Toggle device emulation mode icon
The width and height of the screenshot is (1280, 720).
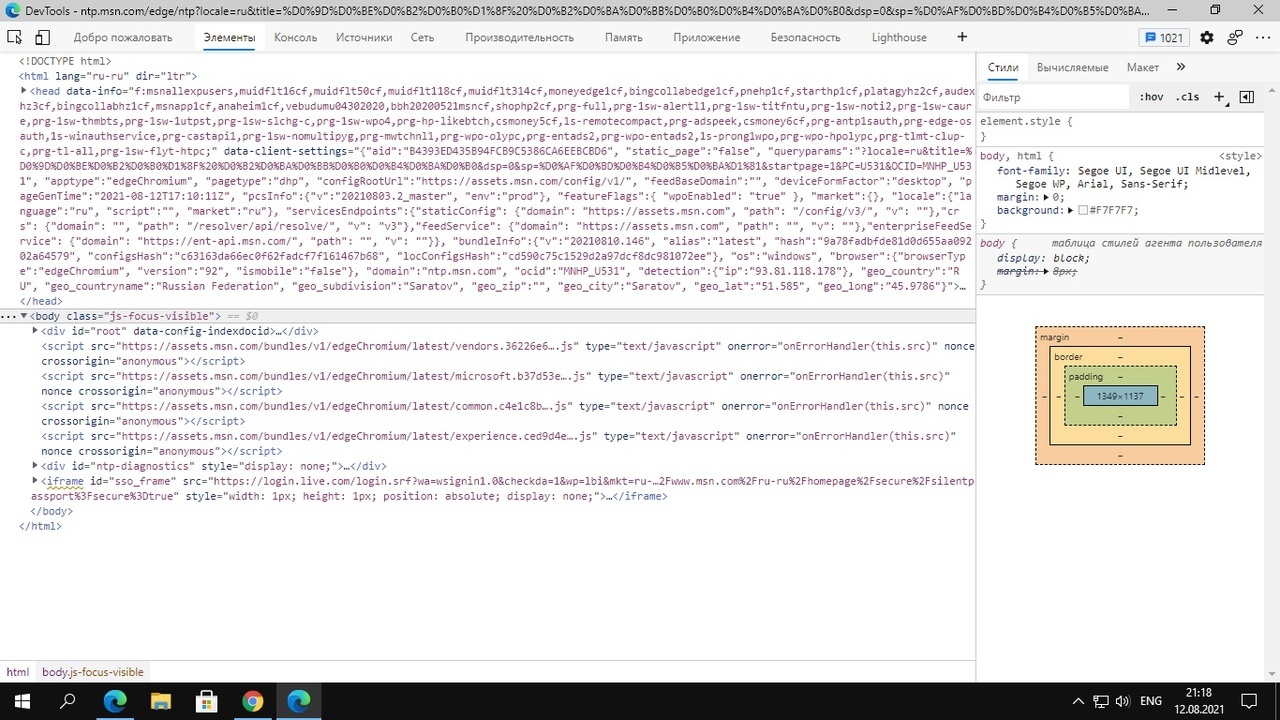pyautogui.click(x=42, y=37)
